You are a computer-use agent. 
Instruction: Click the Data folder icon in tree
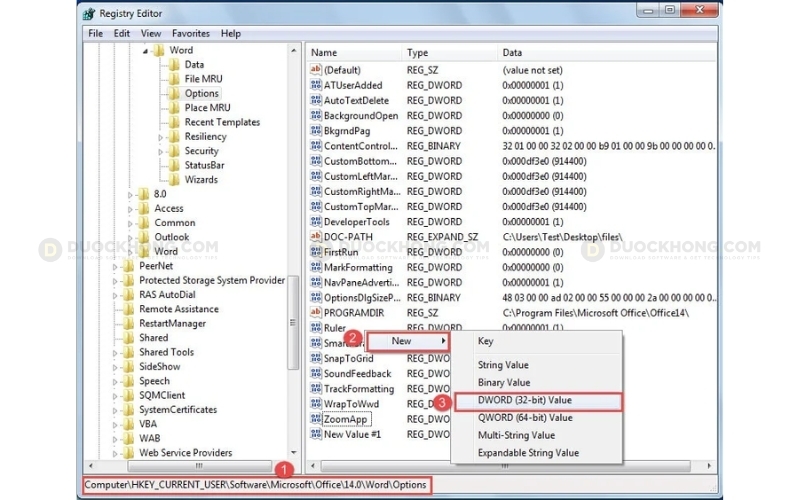point(174,64)
